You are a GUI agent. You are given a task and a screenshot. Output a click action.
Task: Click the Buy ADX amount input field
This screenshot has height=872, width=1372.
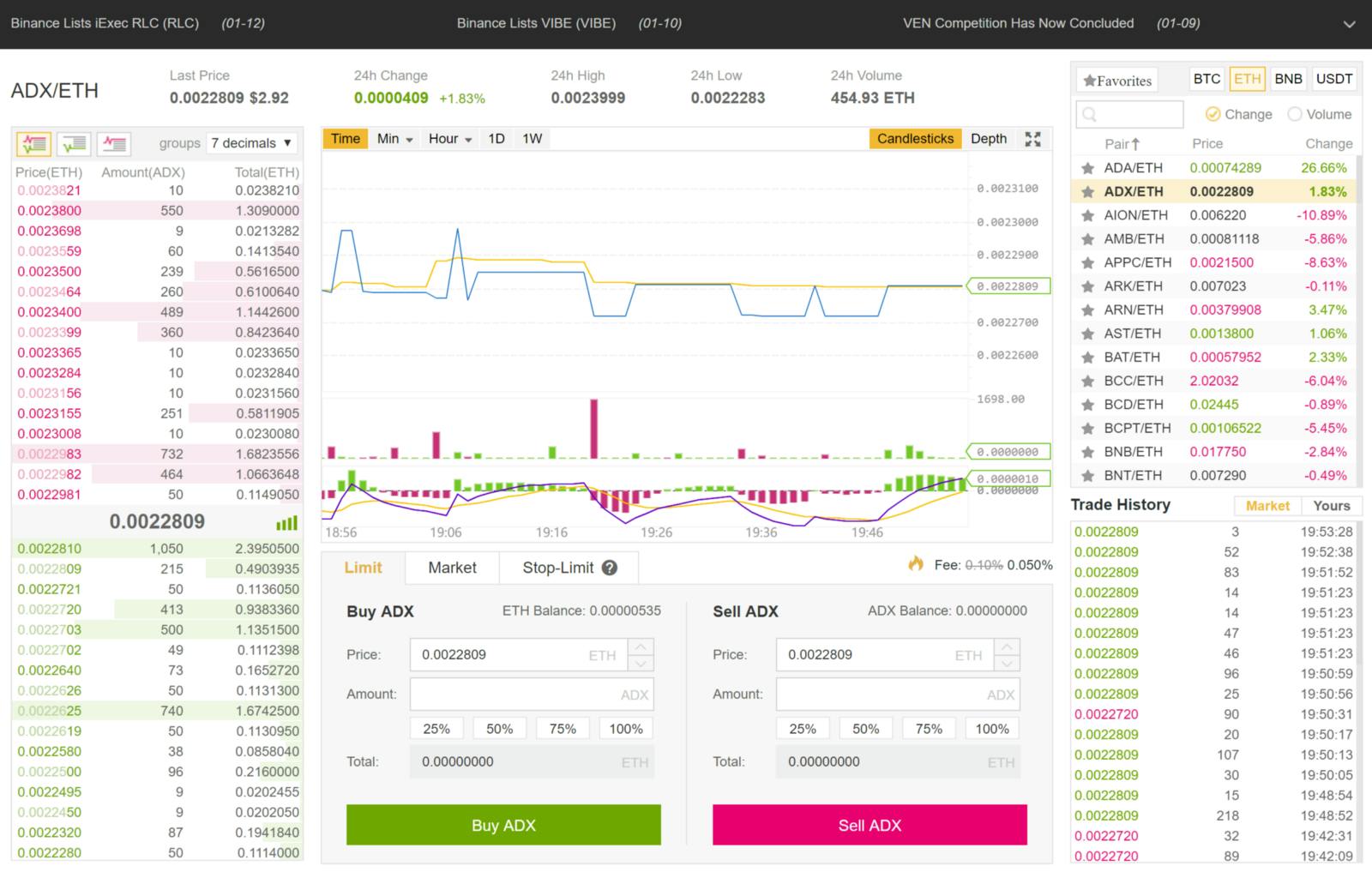point(532,694)
